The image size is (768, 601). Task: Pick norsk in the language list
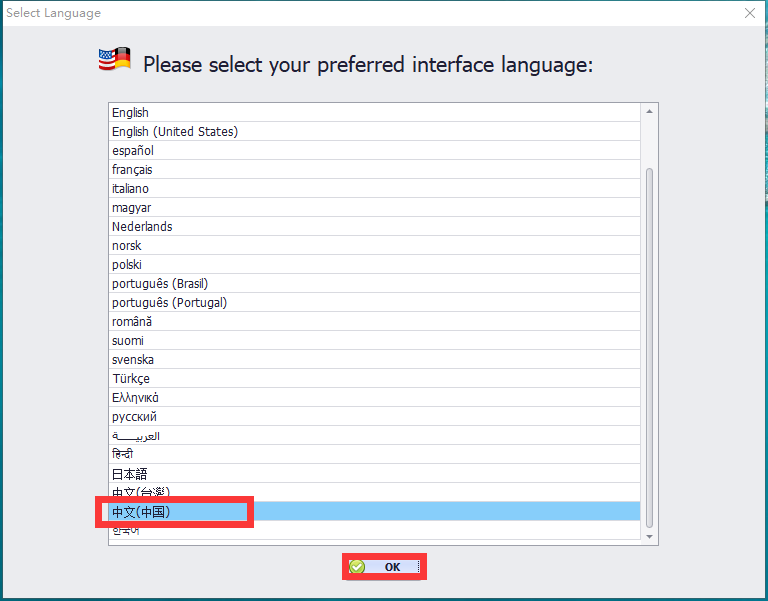coord(374,245)
